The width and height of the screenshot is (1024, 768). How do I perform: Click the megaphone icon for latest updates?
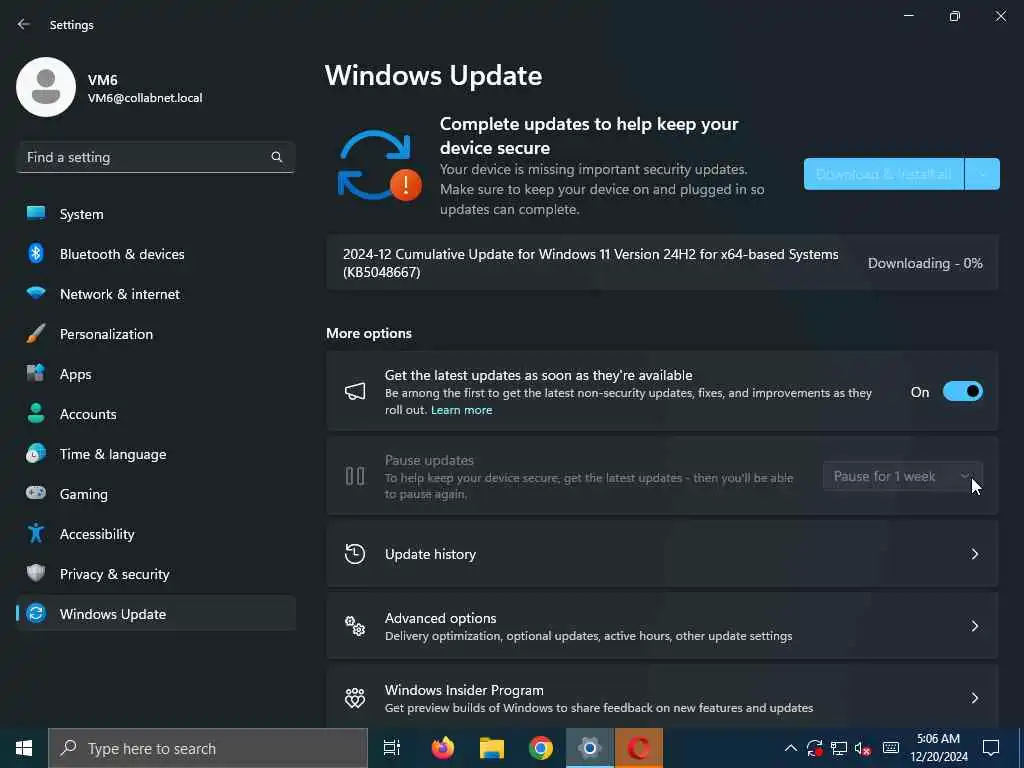point(355,391)
